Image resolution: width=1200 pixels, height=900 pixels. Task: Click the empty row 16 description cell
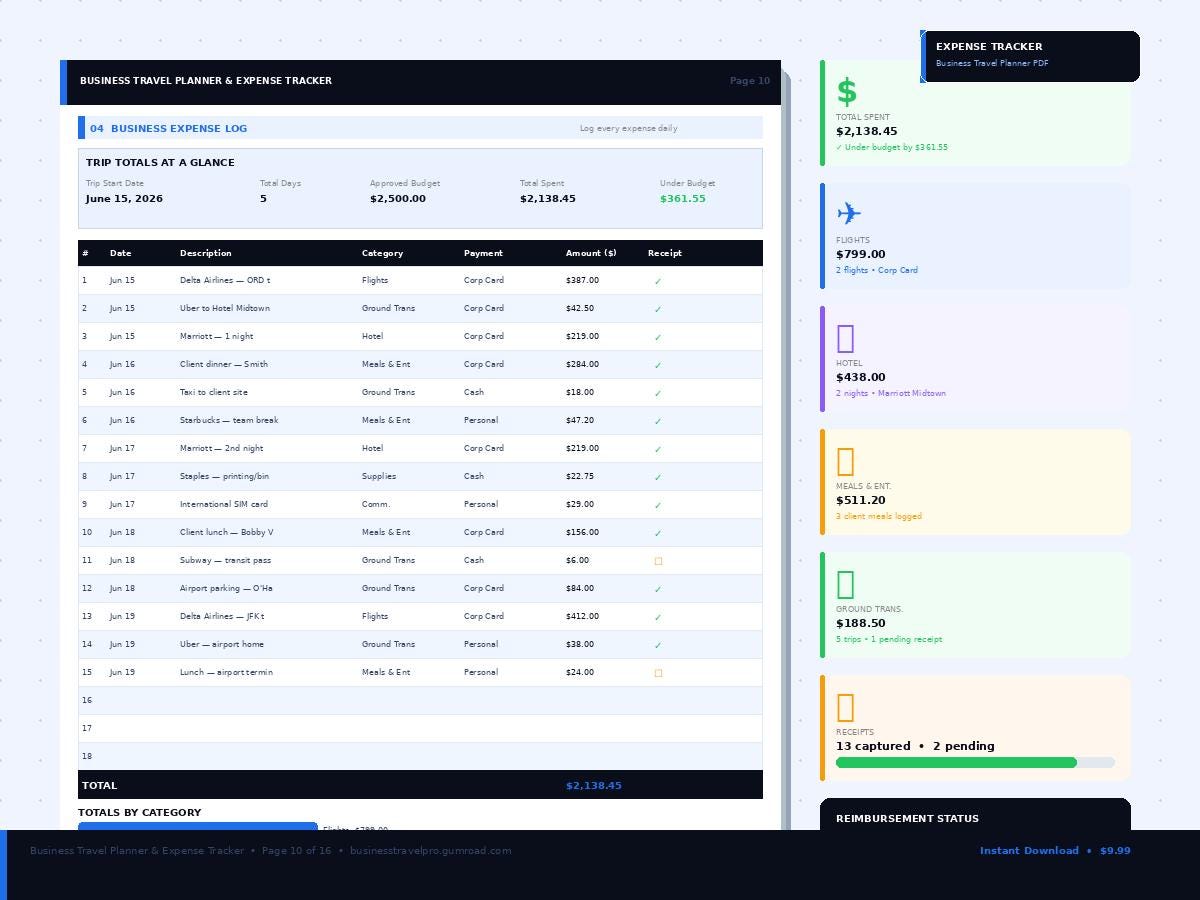[x=270, y=700]
